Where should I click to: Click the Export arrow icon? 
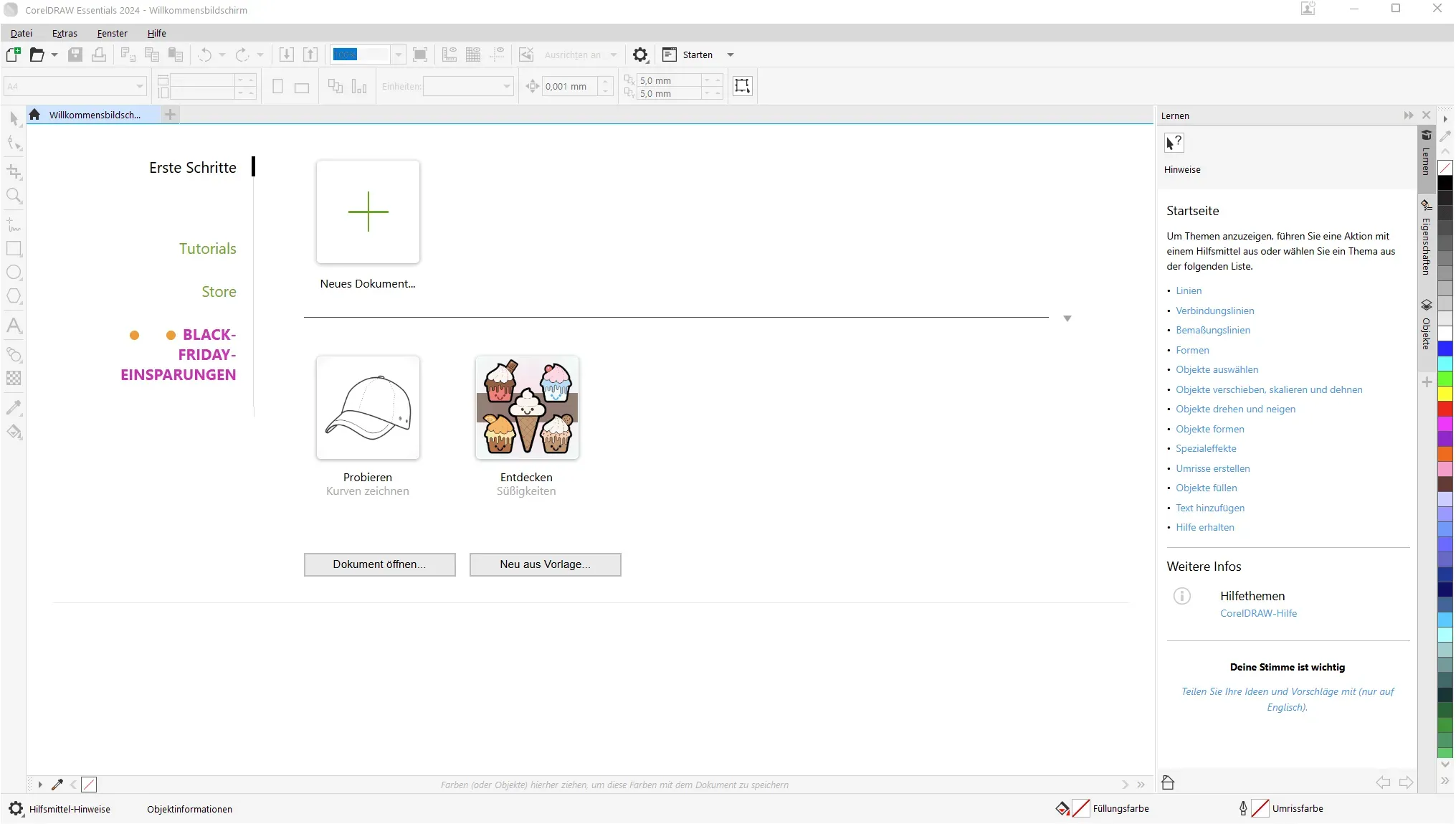coord(310,55)
